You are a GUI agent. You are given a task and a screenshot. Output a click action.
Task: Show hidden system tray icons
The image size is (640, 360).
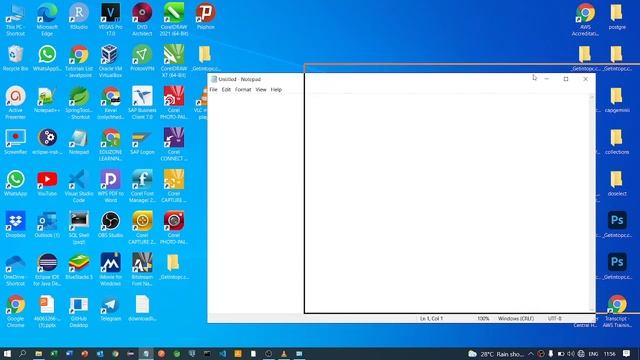pyautogui.click(x=531, y=354)
